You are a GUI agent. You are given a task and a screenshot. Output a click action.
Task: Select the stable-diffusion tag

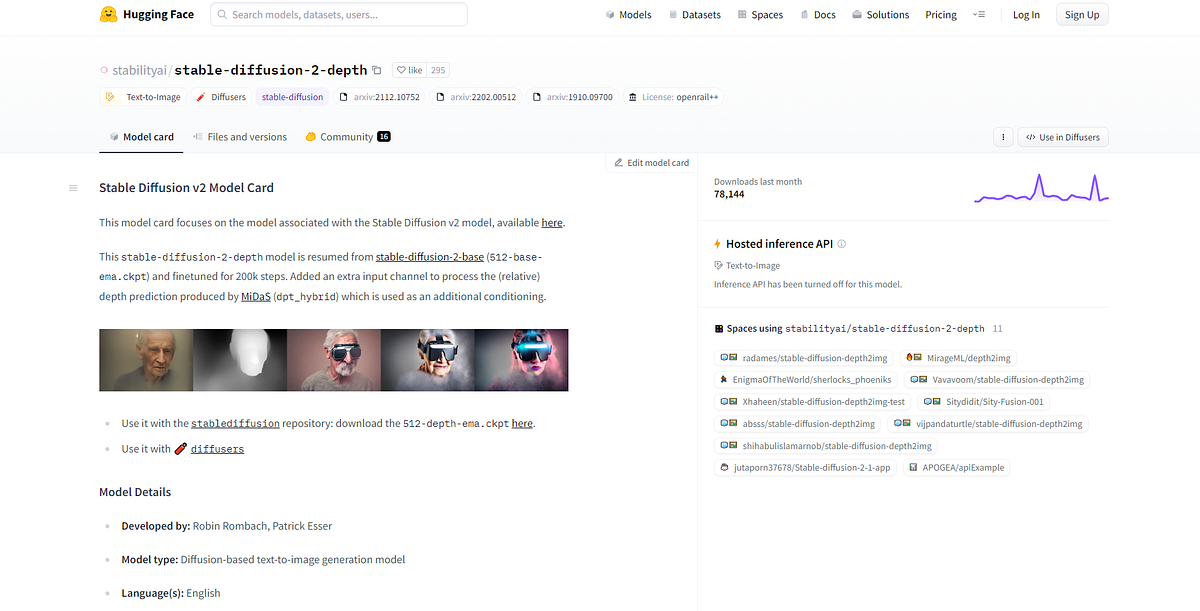[x=292, y=97]
